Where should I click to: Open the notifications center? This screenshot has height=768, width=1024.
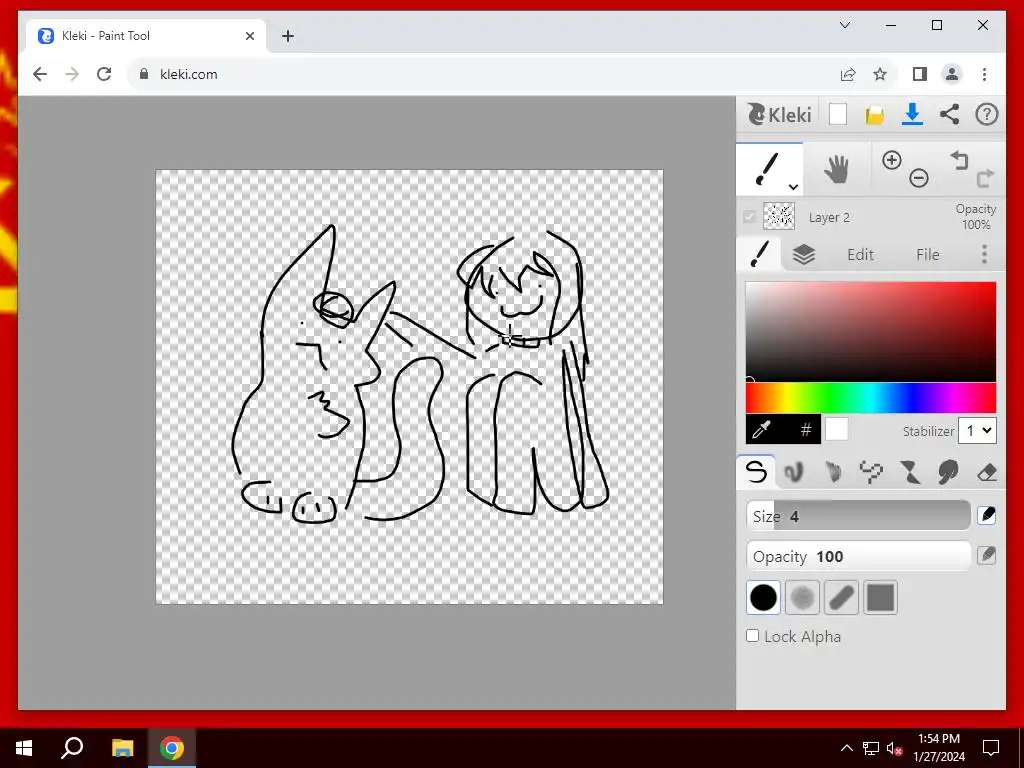[x=991, y=748]
